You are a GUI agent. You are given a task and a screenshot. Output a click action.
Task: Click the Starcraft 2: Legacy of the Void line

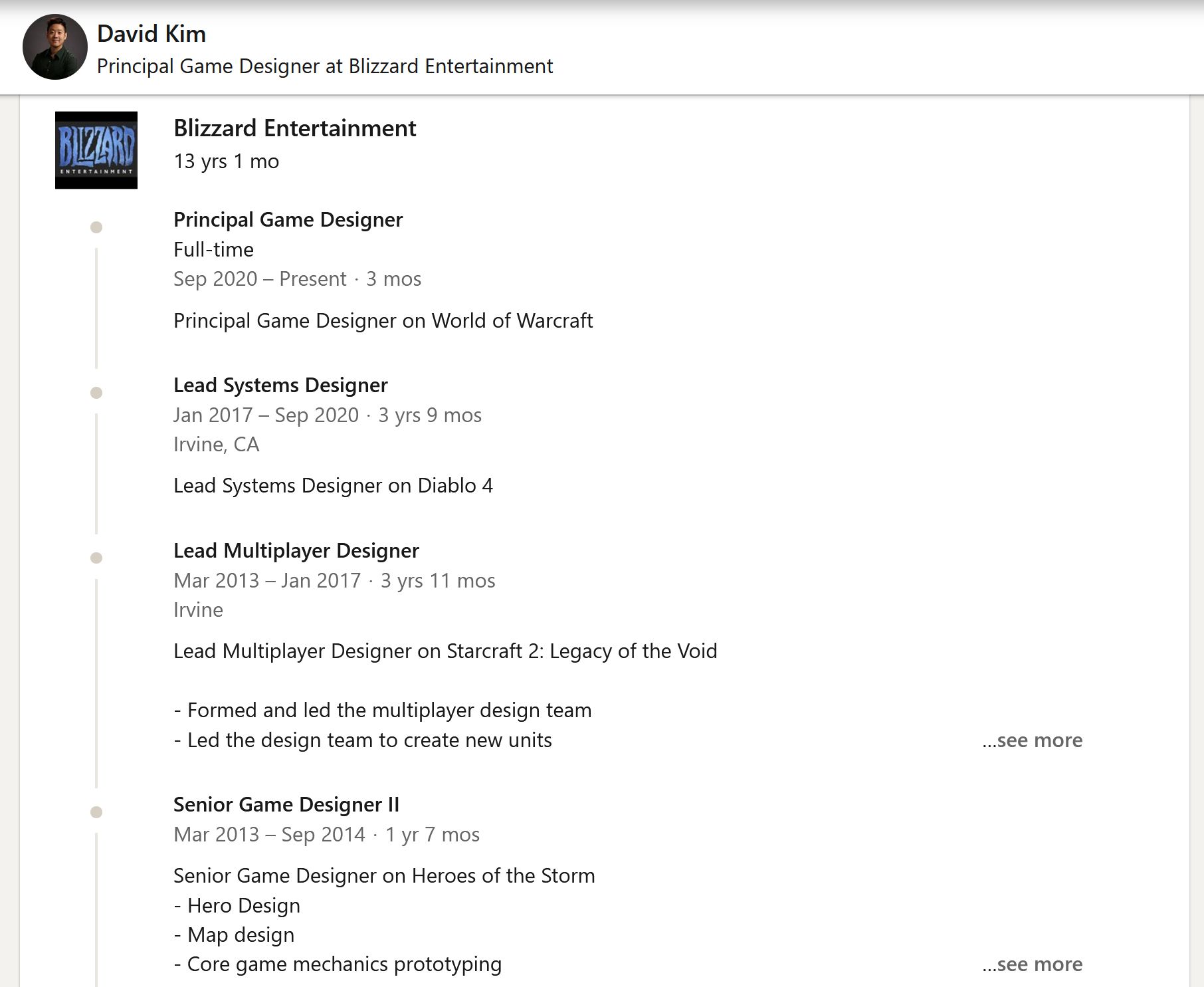[445, 651]
